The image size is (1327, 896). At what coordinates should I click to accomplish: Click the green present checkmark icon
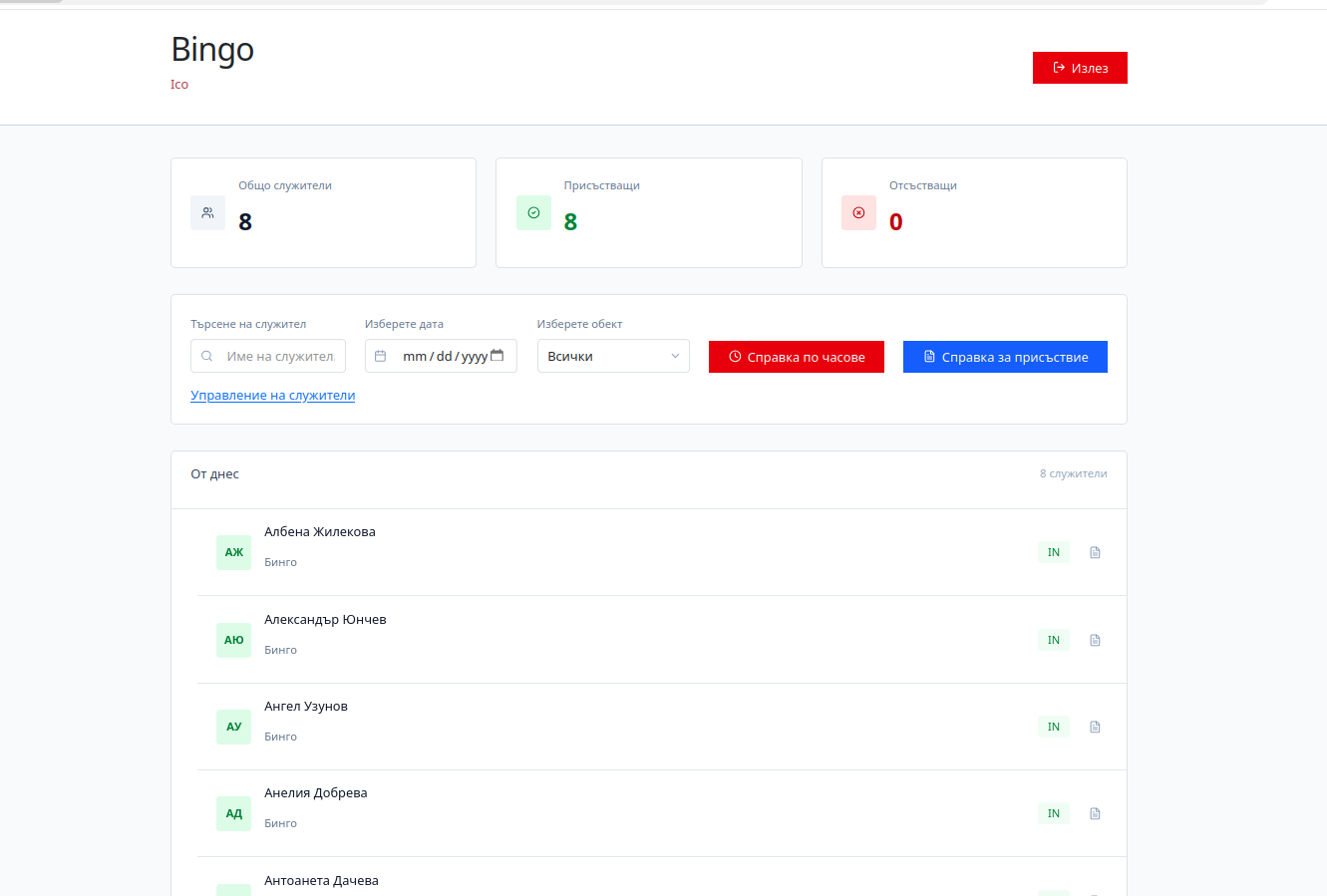(x=533, y=212)
